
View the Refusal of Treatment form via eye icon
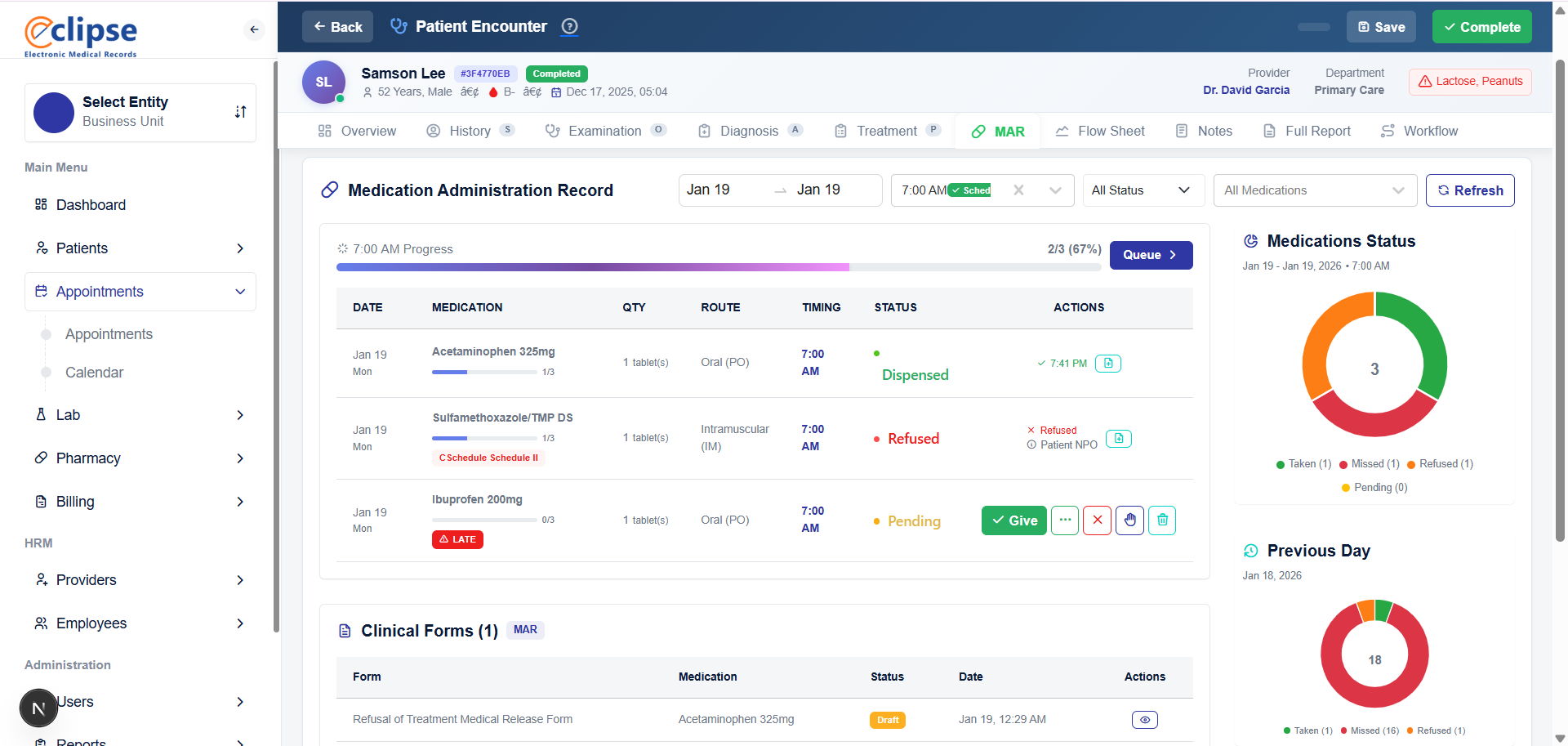click(x=1144, y=719)
